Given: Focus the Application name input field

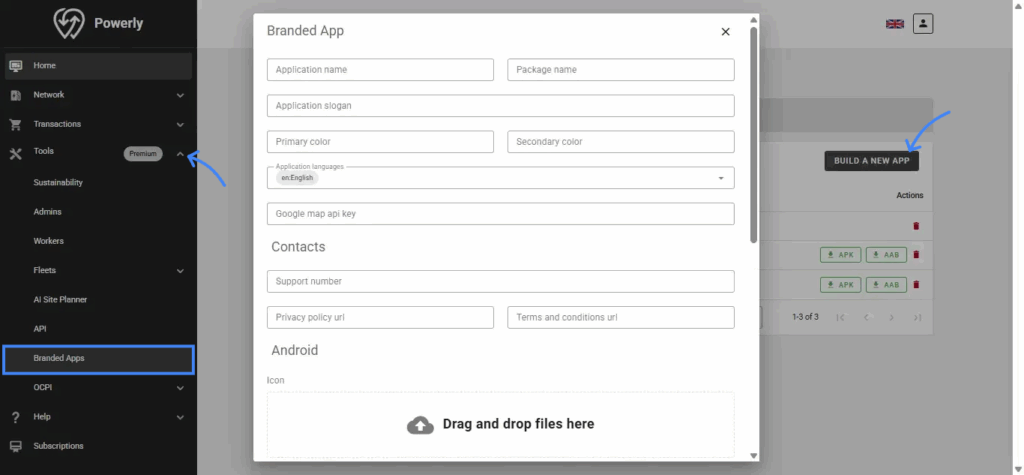Looking at the screenshot, I should pos(380,70).
